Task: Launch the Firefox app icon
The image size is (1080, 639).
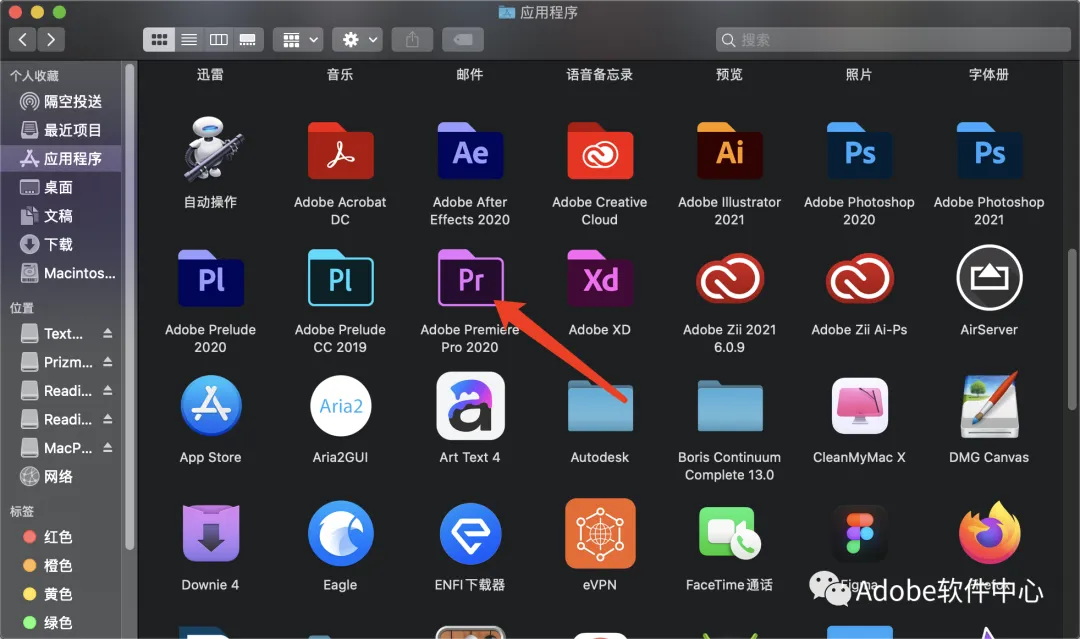Action: (989, 533)
